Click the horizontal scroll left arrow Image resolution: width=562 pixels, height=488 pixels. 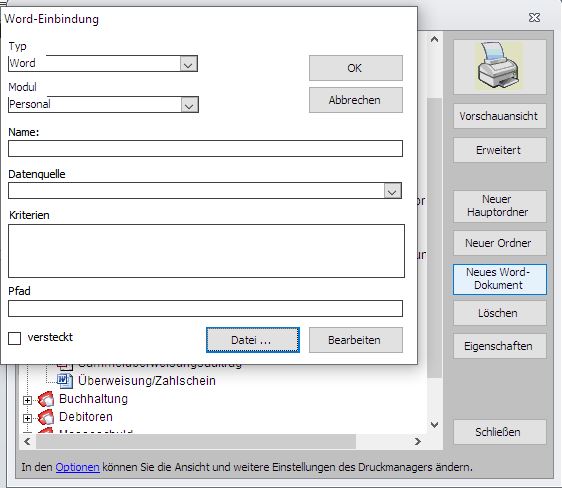(27, 441)
